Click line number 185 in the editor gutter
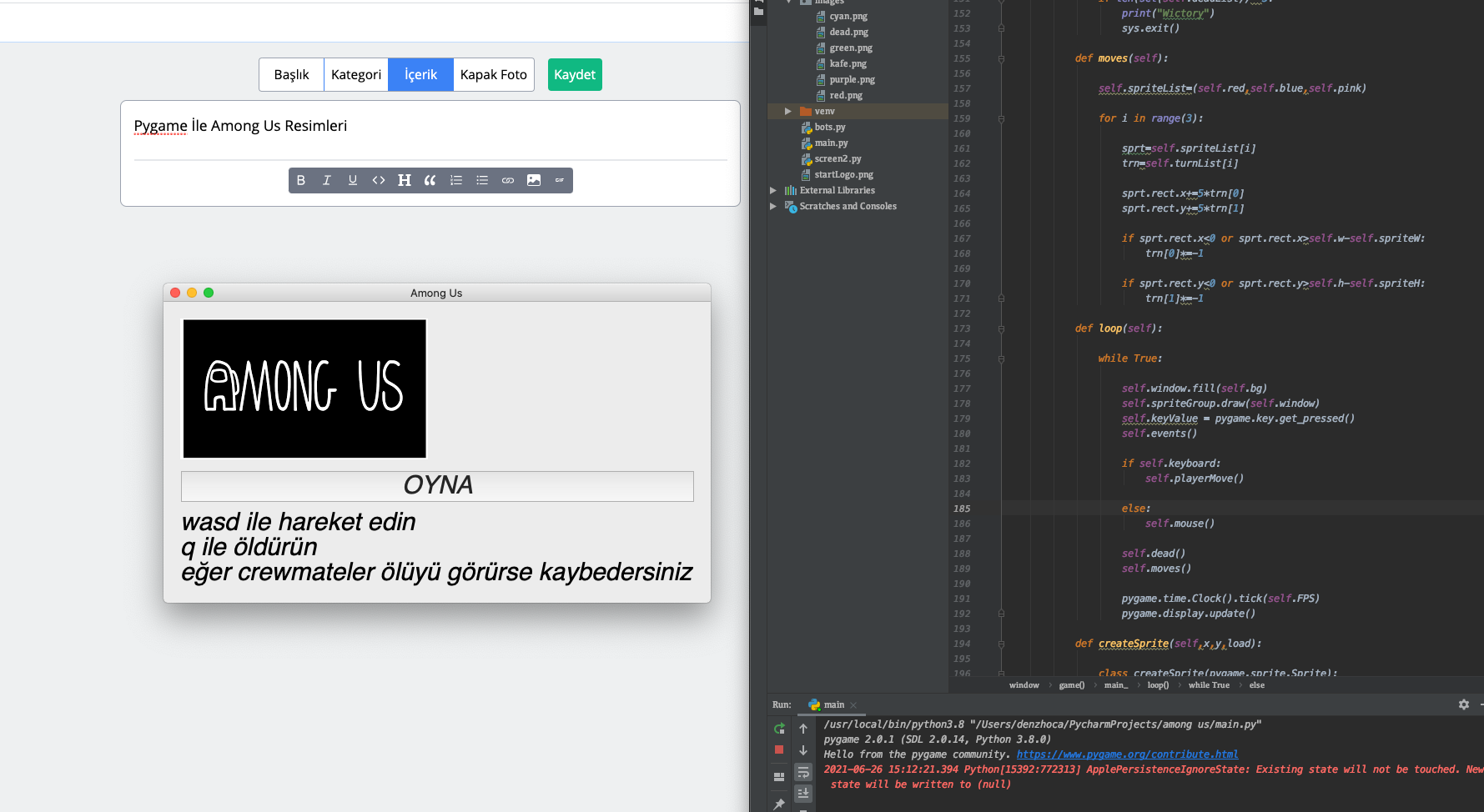This screenshot has width=1484, height=812. (x=962, y=509)
